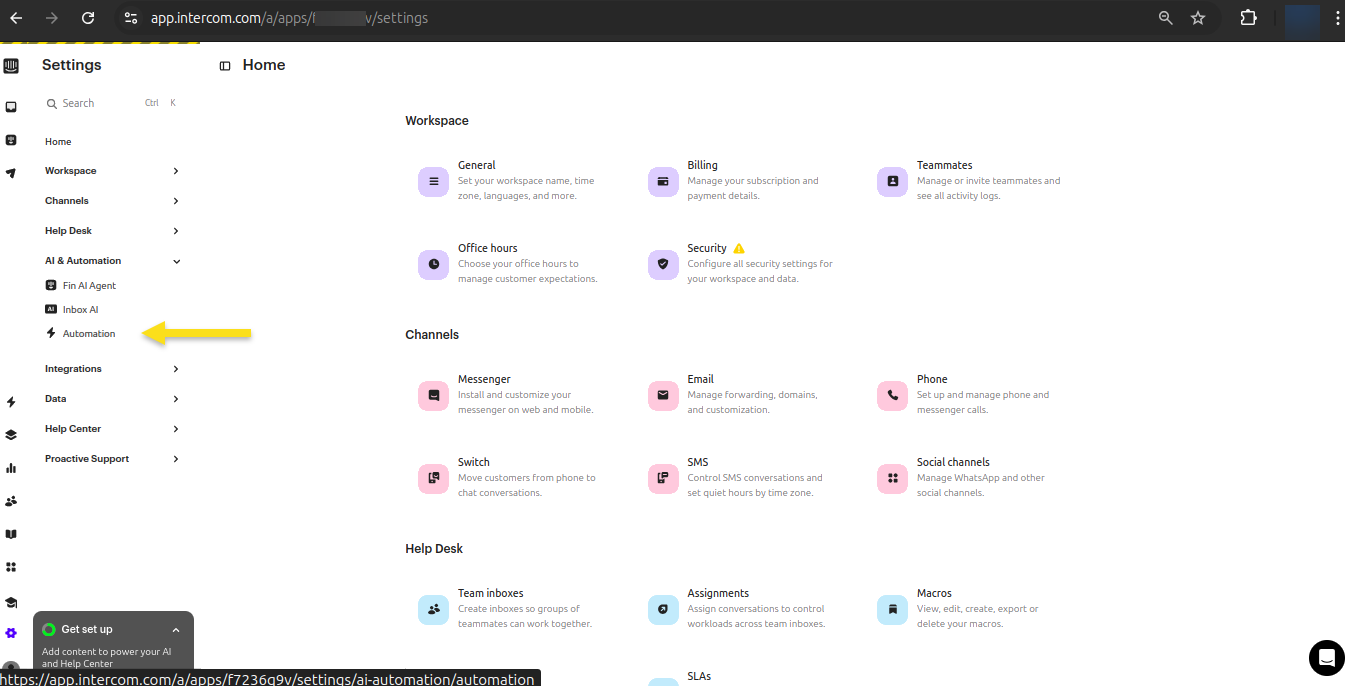
Task: Open the Teammates settings link
Action: point(945,165)
